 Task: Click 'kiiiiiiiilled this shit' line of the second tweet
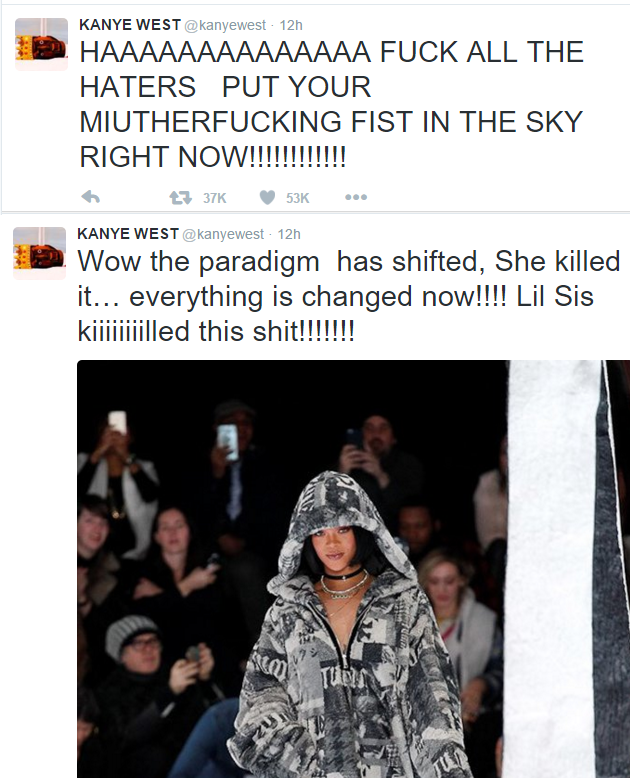[216, 331]
